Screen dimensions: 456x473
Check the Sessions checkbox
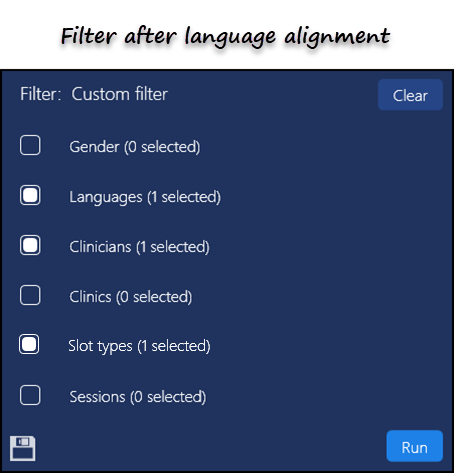[30, 395]
